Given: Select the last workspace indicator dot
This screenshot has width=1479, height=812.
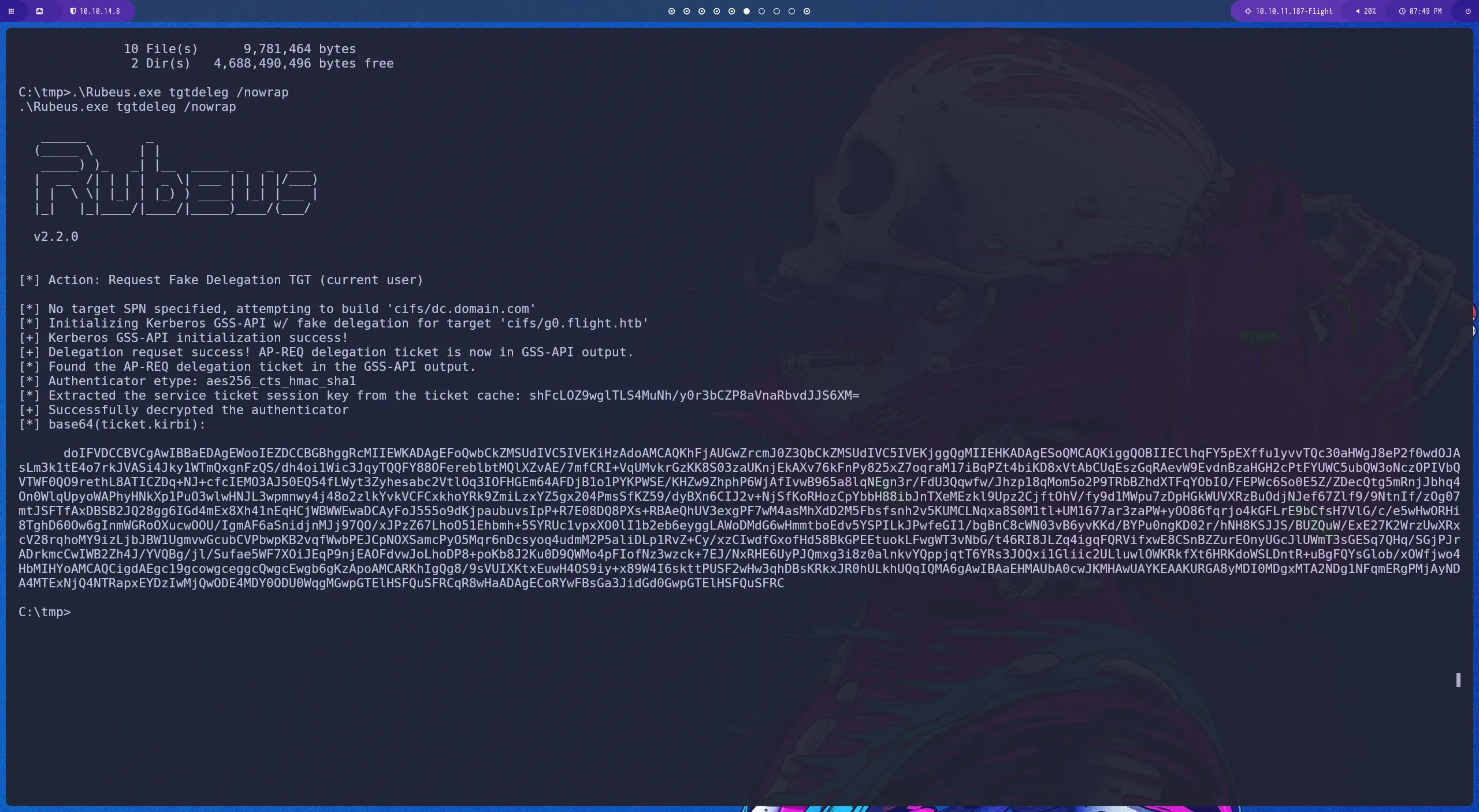Looking at the screenshot, I should point(807,11).
